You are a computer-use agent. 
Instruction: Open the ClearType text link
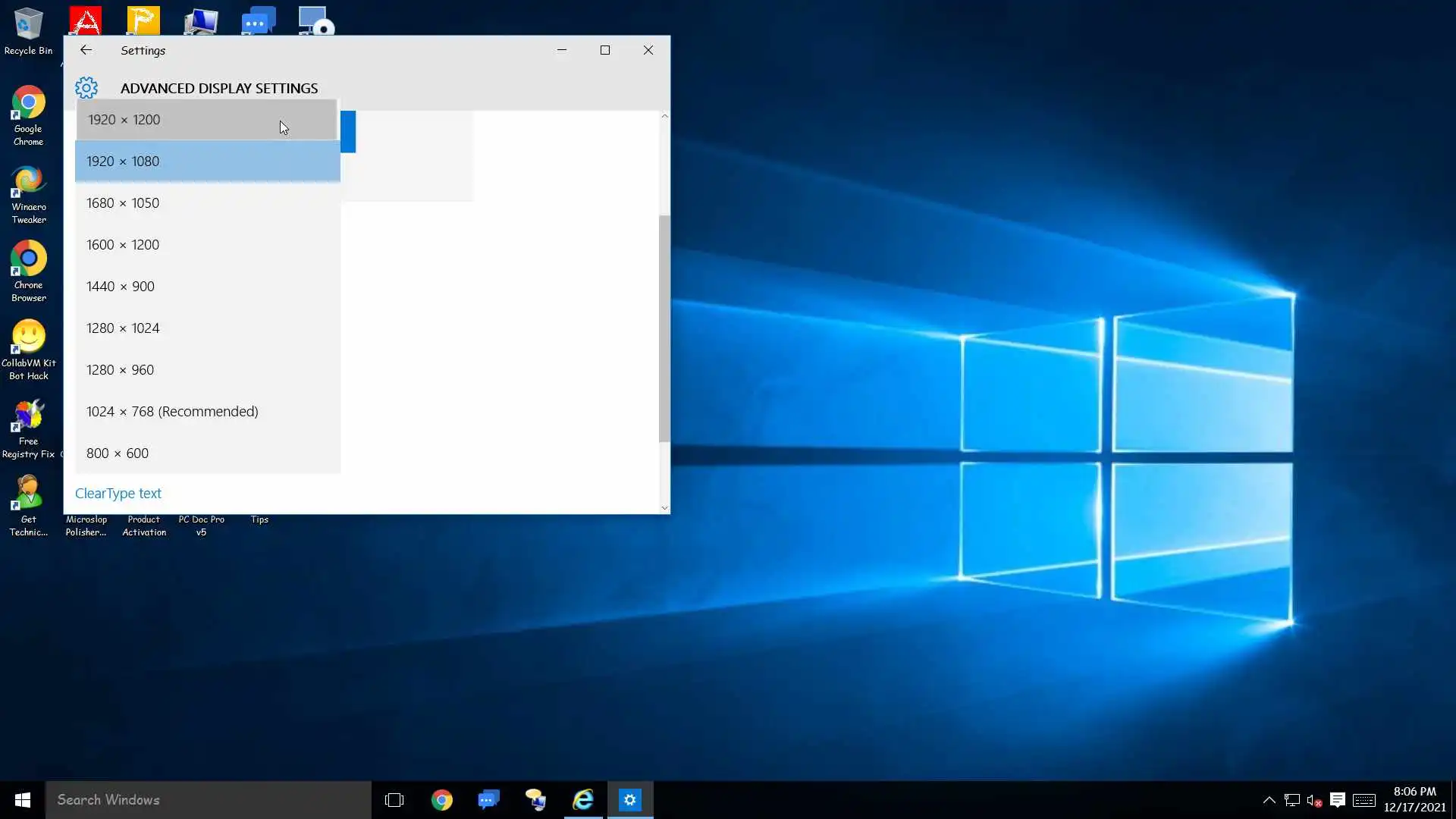(x=118, y=494)
